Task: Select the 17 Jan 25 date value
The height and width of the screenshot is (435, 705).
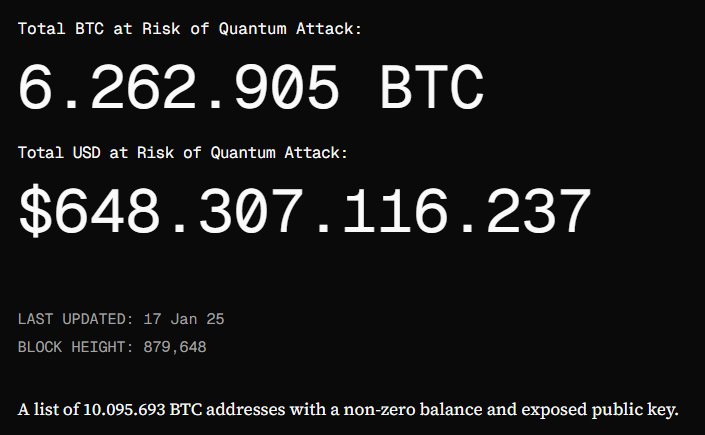Action: pos(183,319)
